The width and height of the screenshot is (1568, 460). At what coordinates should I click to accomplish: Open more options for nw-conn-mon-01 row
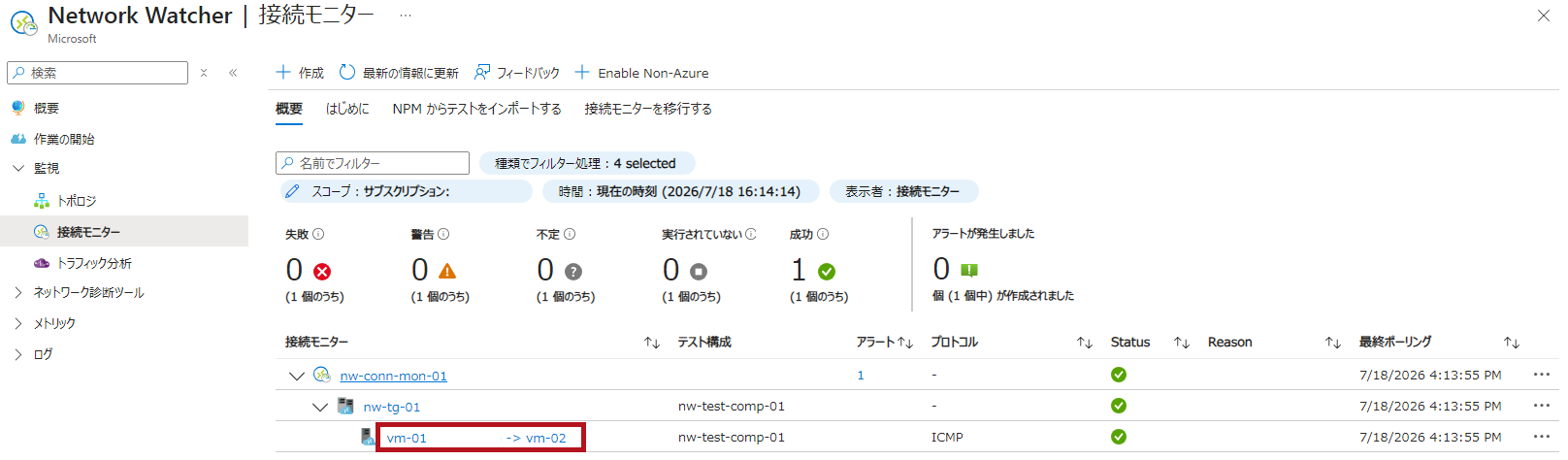pos(1542,375)
